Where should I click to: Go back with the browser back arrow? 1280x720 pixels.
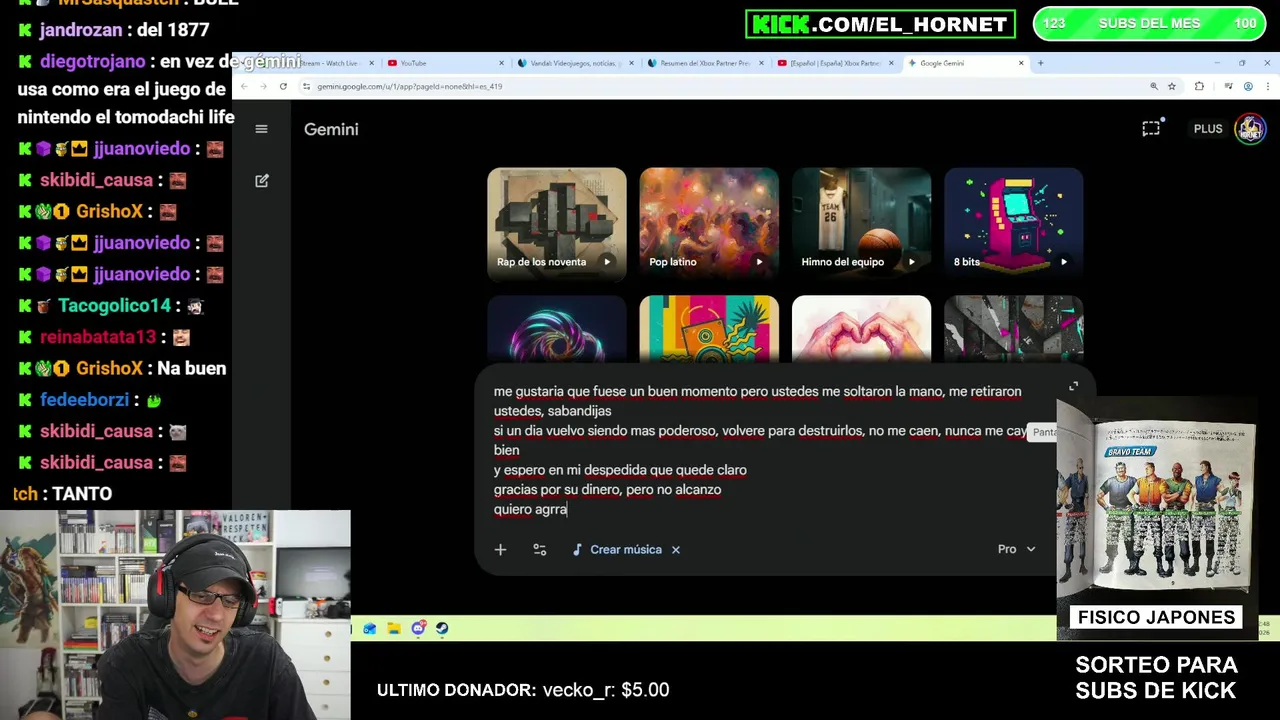(x=244, y=86)
